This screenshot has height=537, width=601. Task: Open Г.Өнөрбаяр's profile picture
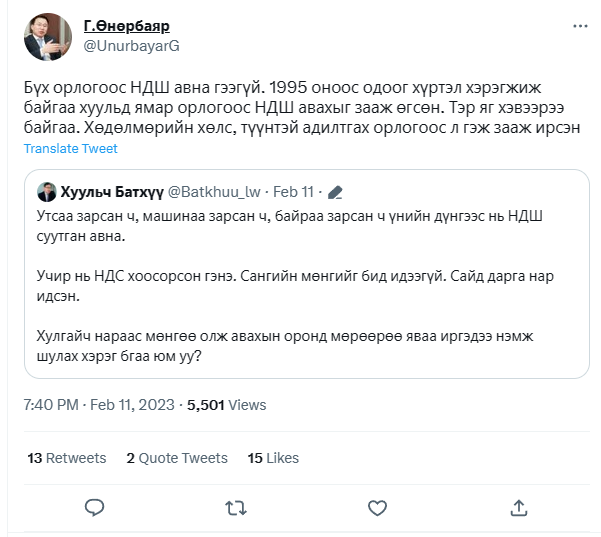[x=47, y=35]
